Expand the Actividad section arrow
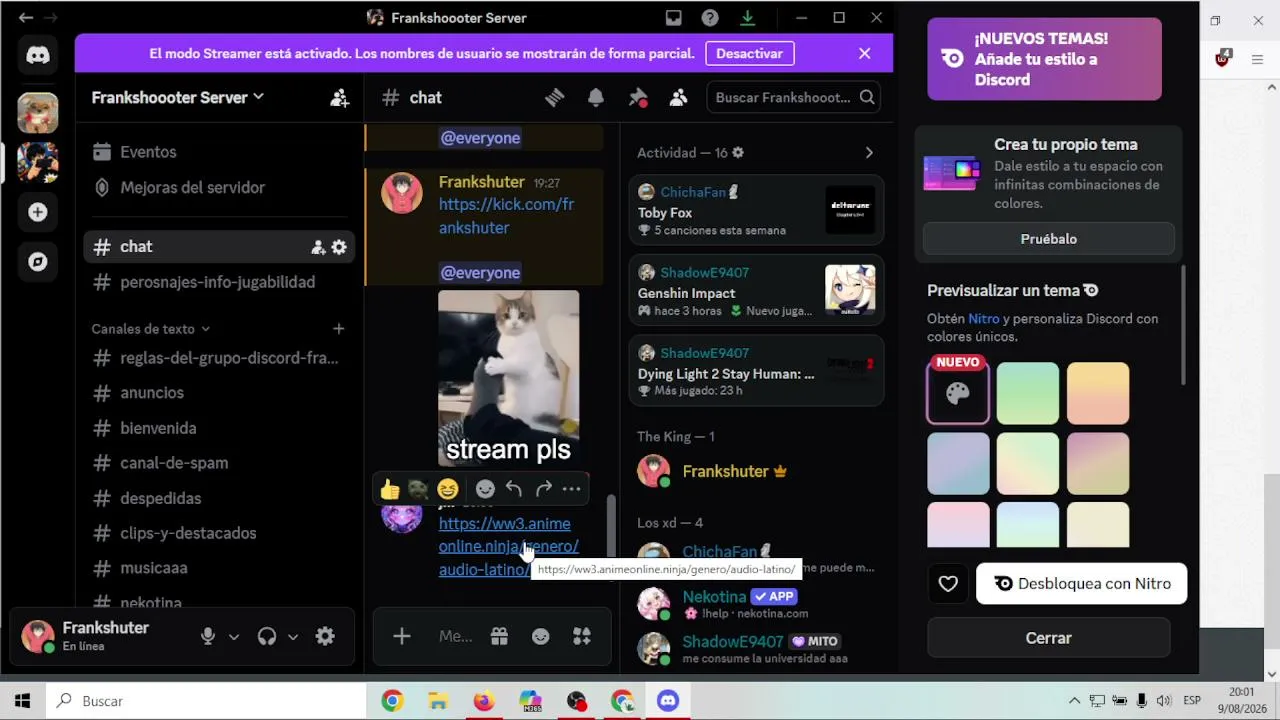Screen dimensions: 1280x720 coord(869,153)
